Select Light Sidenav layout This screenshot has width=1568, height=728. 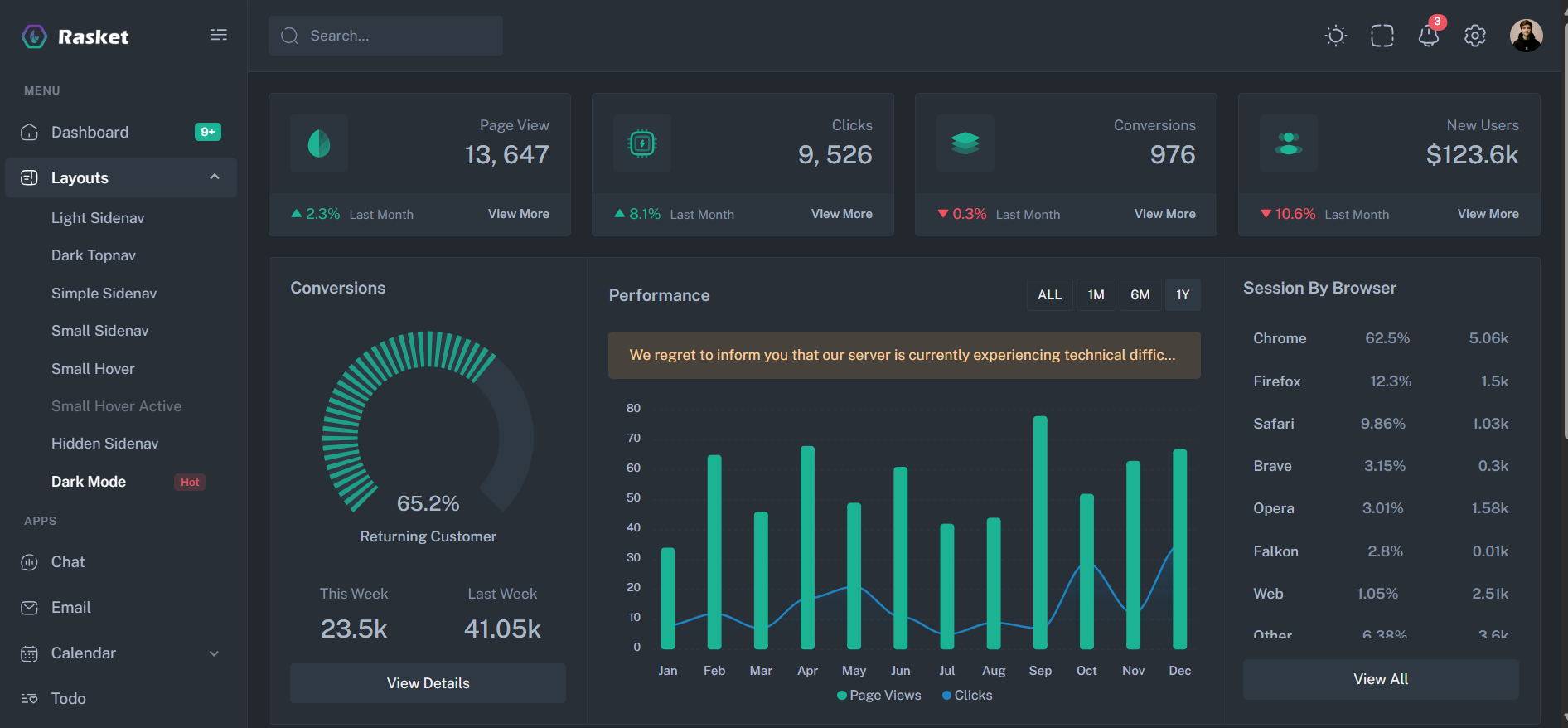tap(98, 218)
